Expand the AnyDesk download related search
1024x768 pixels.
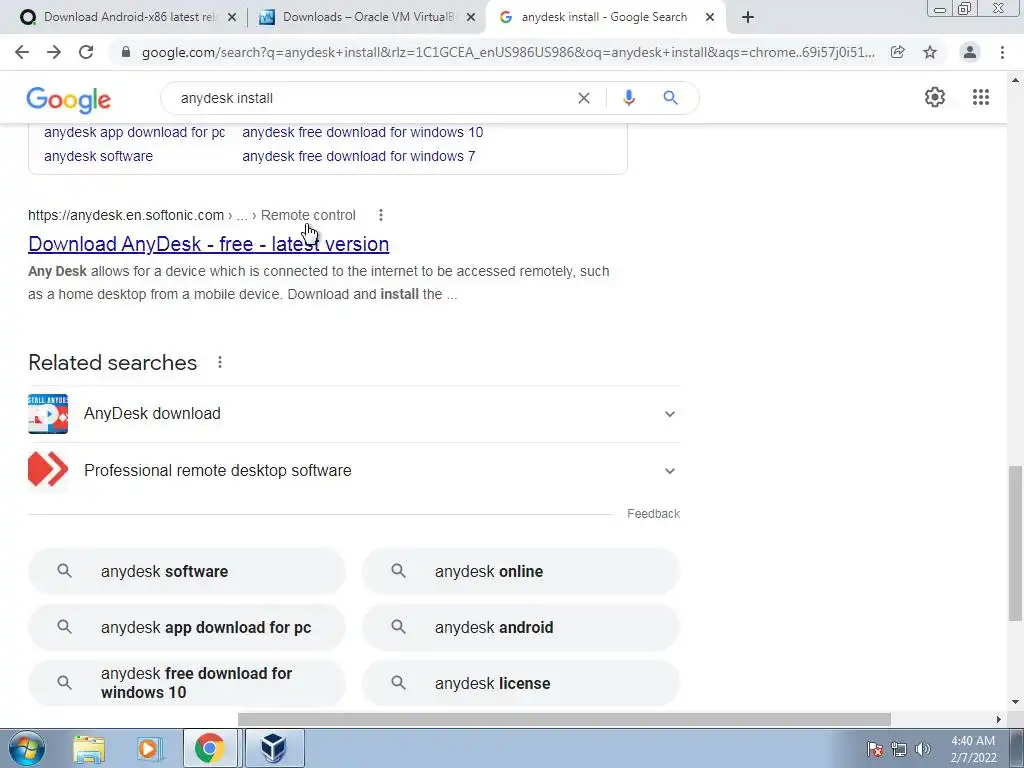[x=669, y=414]
